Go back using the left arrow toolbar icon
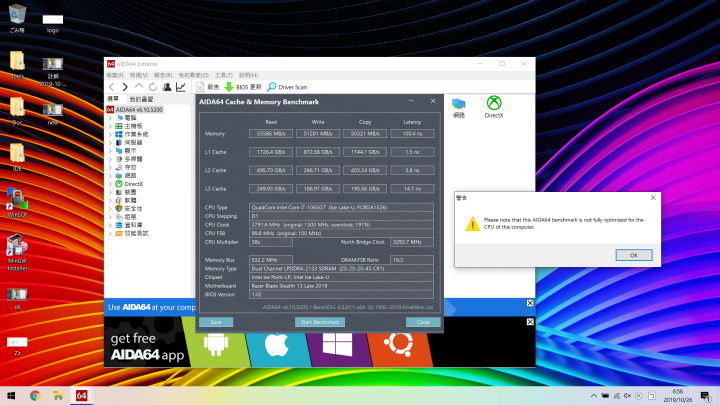The width and height of the screenshot is (720, 405). pos(112,87)
